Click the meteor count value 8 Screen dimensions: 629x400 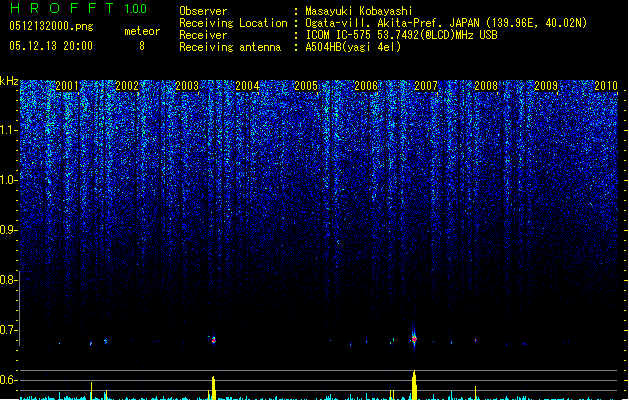tap(142, 46)
